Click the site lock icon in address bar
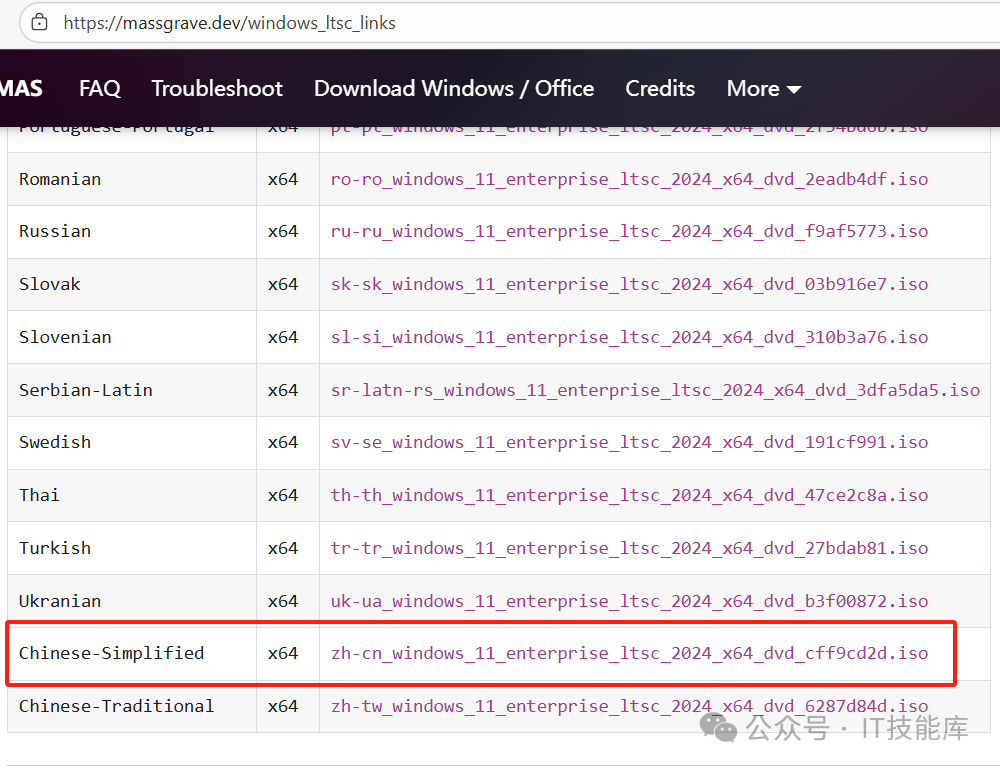 point(38,21)
